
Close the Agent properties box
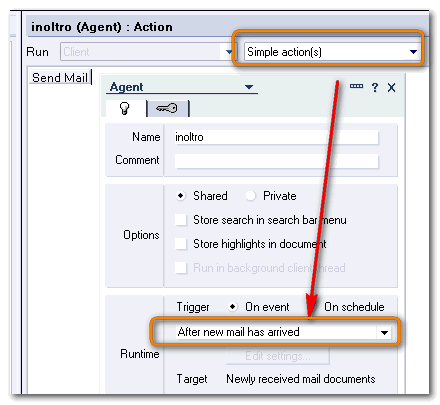pyautogui.click(x=391, y=88)
